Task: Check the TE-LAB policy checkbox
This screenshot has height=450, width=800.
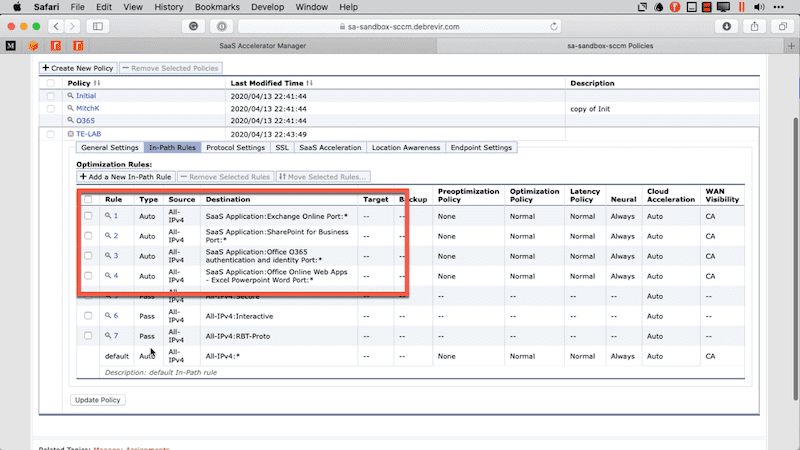Action: (x=51, y=134)
